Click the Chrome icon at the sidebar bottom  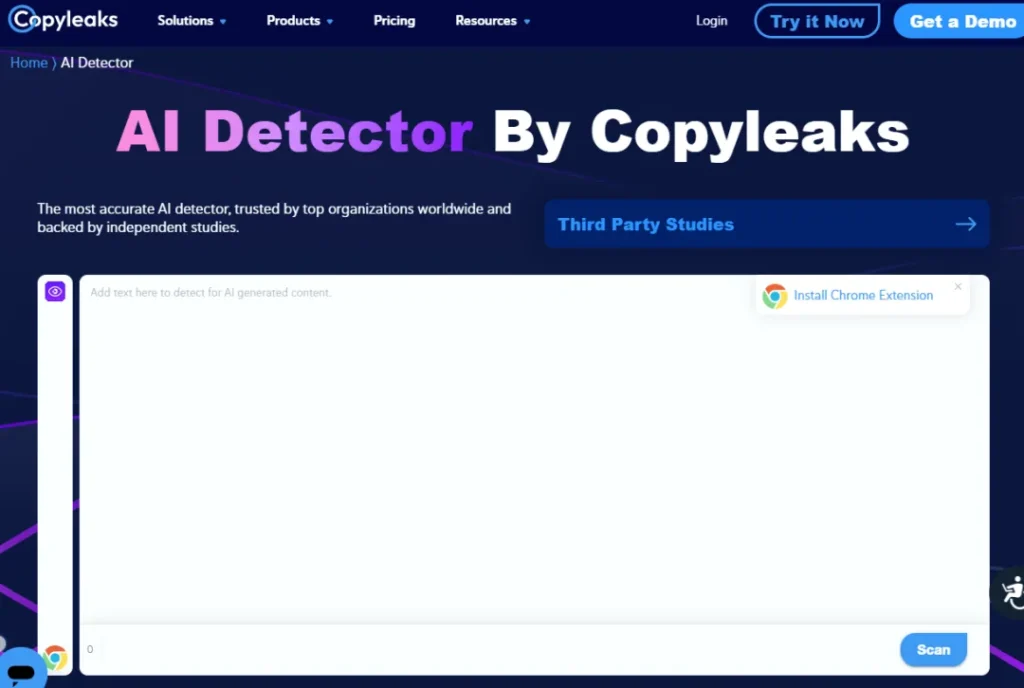(x=55, y=658)
